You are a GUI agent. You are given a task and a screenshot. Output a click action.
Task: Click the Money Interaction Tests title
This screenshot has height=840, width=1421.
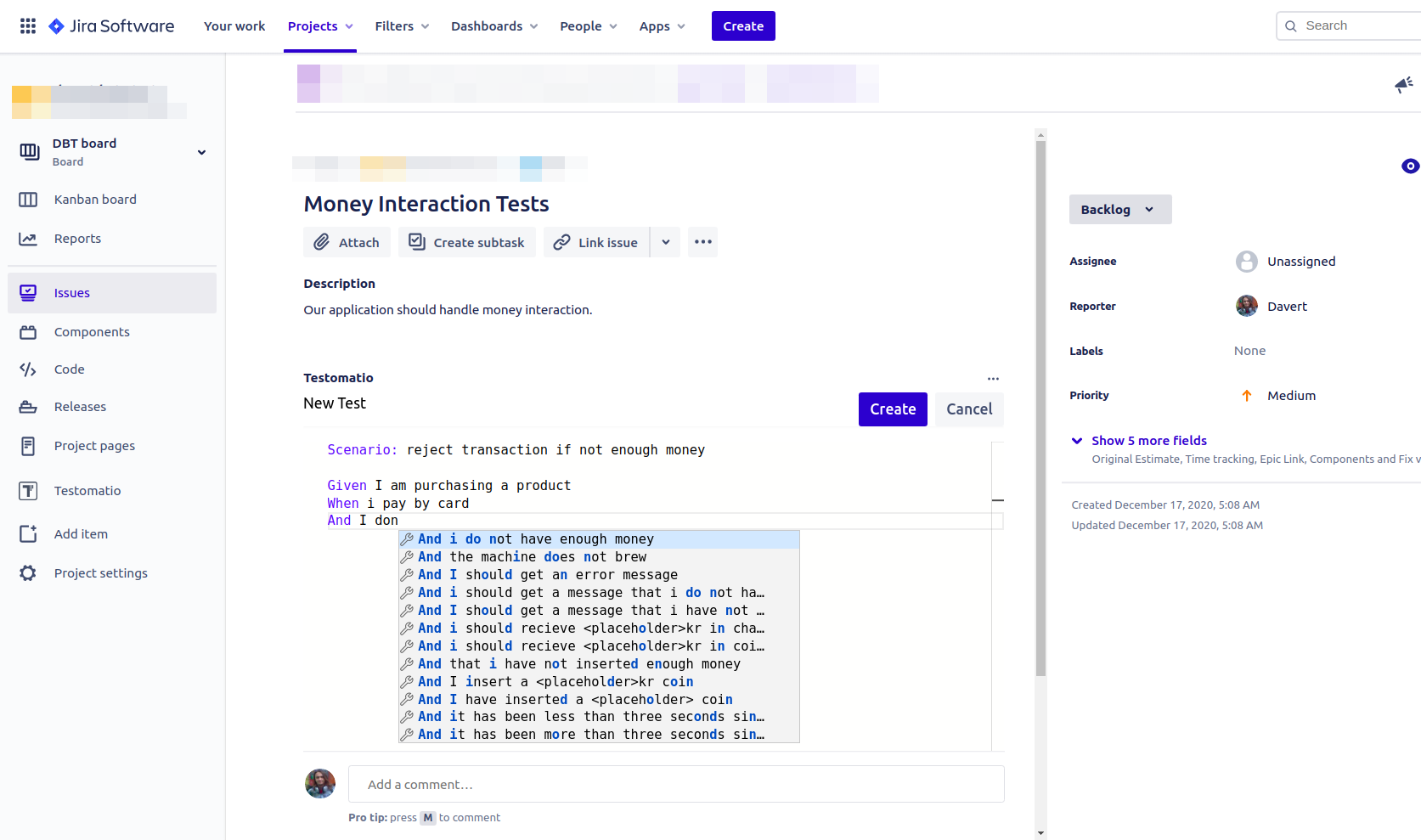[426, 204]
